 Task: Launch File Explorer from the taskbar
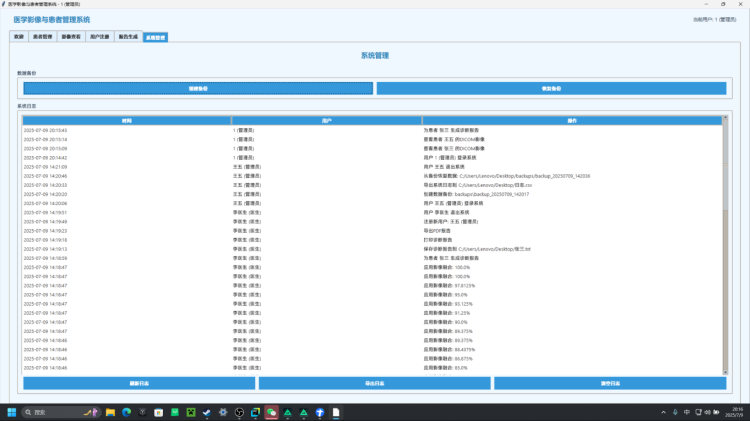[x=110, y=412]
